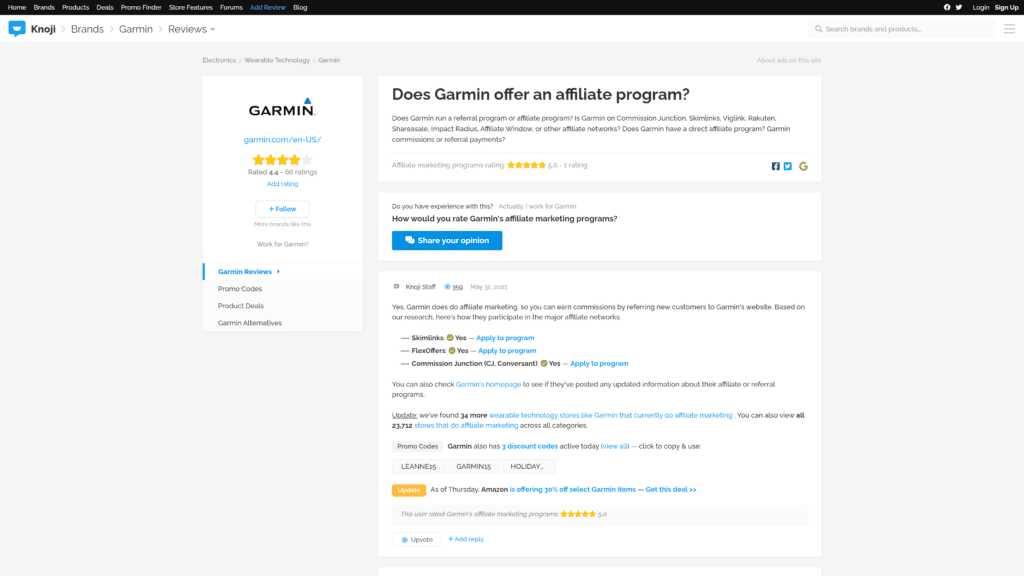Click the Knoji chat-bubble logo icon
1024x576 pixels.
[17, 29]
